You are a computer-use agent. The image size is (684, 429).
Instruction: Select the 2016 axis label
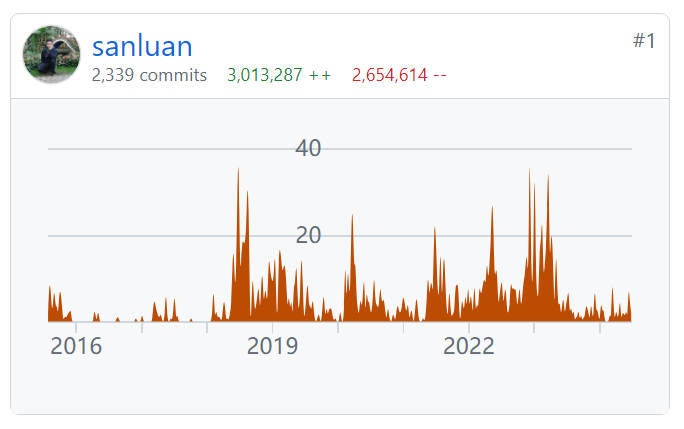(x=76, y=347)
